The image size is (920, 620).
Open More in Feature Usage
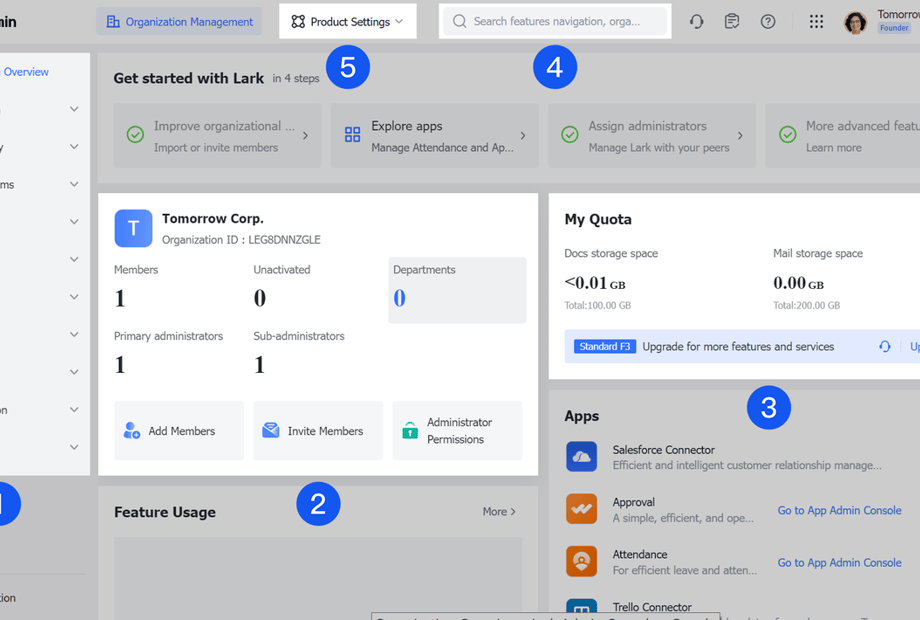(499, 511)
